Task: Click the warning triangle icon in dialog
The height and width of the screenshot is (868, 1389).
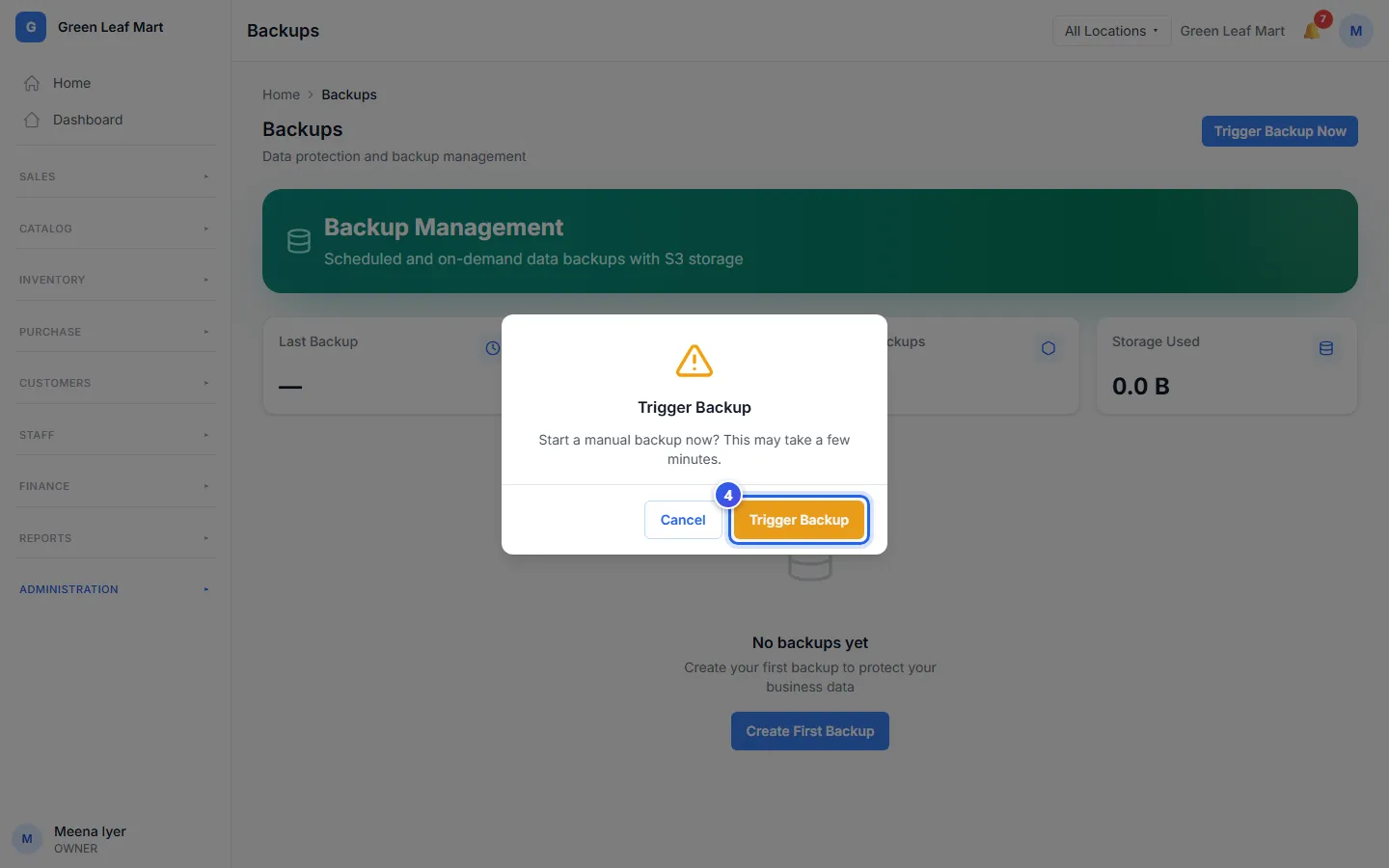Action: click(694, 361)
